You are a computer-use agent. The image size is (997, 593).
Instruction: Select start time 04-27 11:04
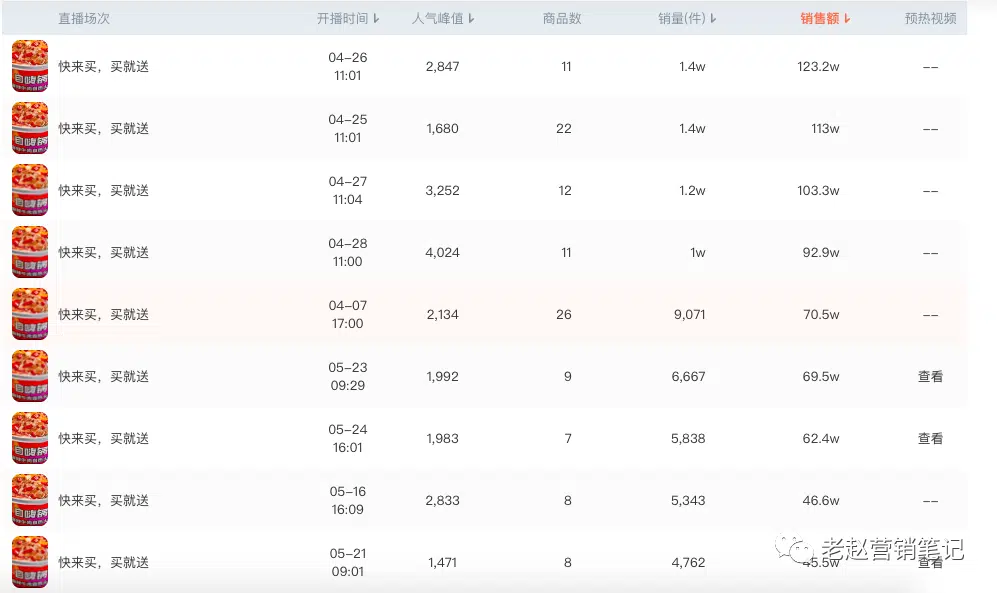(348, 190)
